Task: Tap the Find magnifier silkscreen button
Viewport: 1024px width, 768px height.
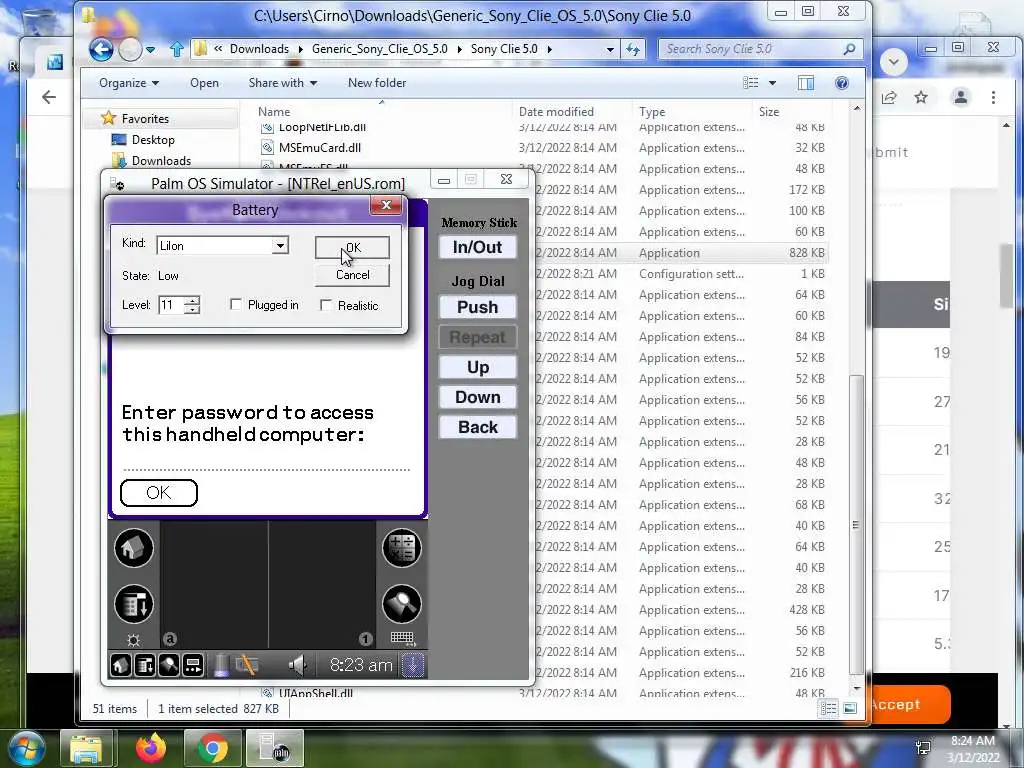Action: coord(401,604)
